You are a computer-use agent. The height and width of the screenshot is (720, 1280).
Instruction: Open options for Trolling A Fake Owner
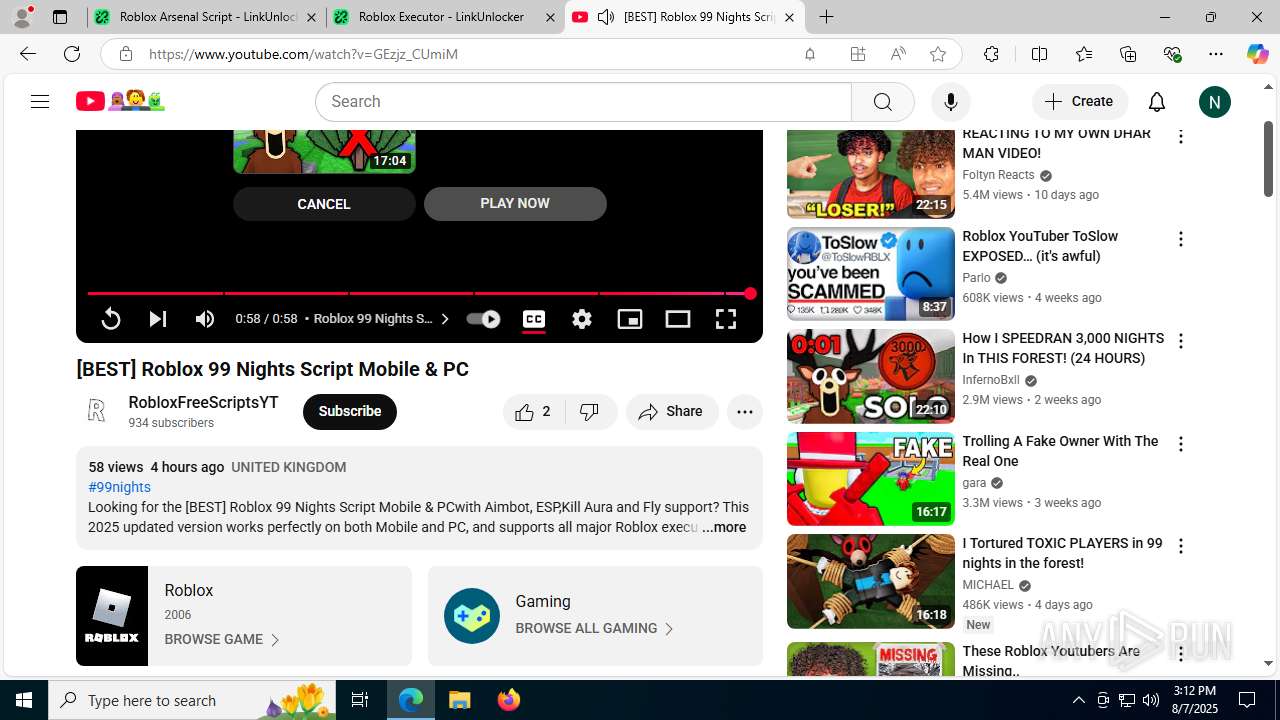(1181, 444)
